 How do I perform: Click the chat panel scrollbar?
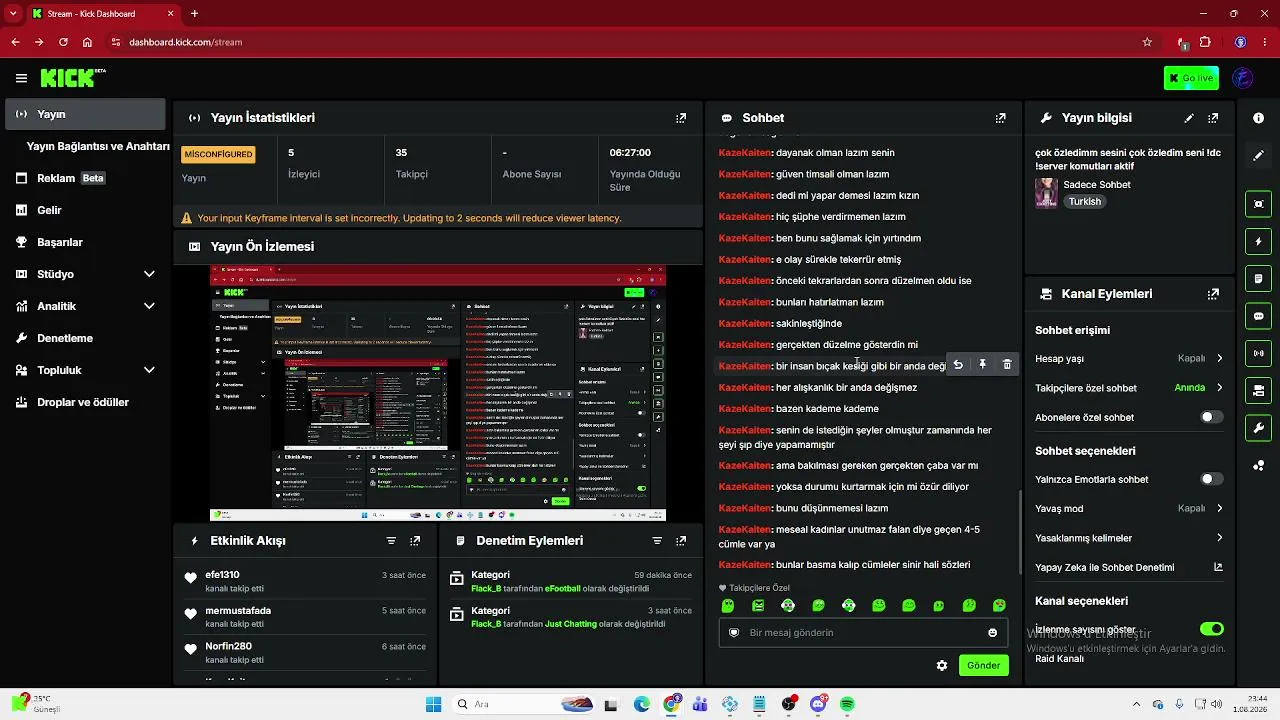(x=1020, y=533)
